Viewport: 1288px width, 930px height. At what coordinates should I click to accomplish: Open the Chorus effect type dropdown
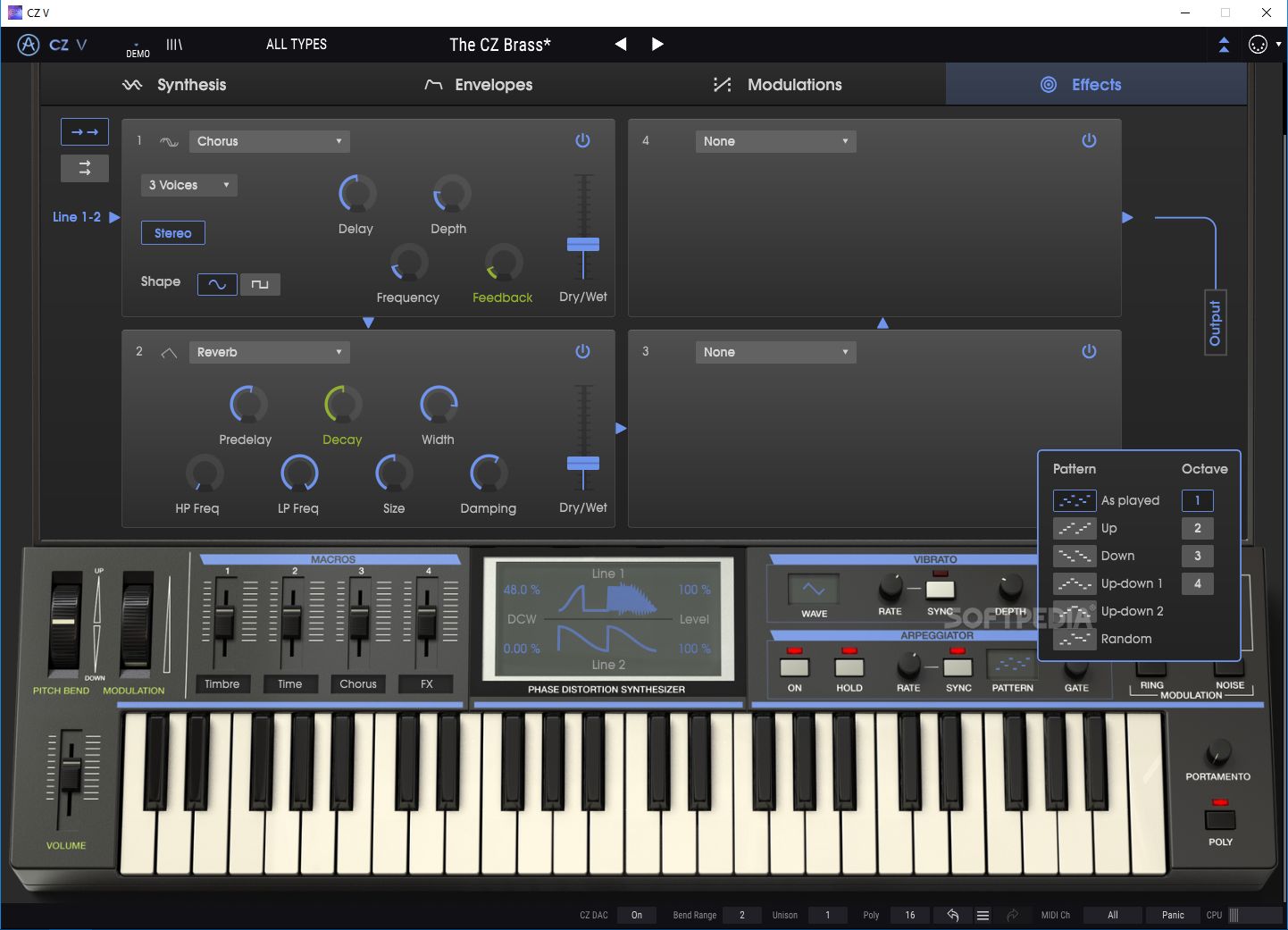click(x=269, y=141)
